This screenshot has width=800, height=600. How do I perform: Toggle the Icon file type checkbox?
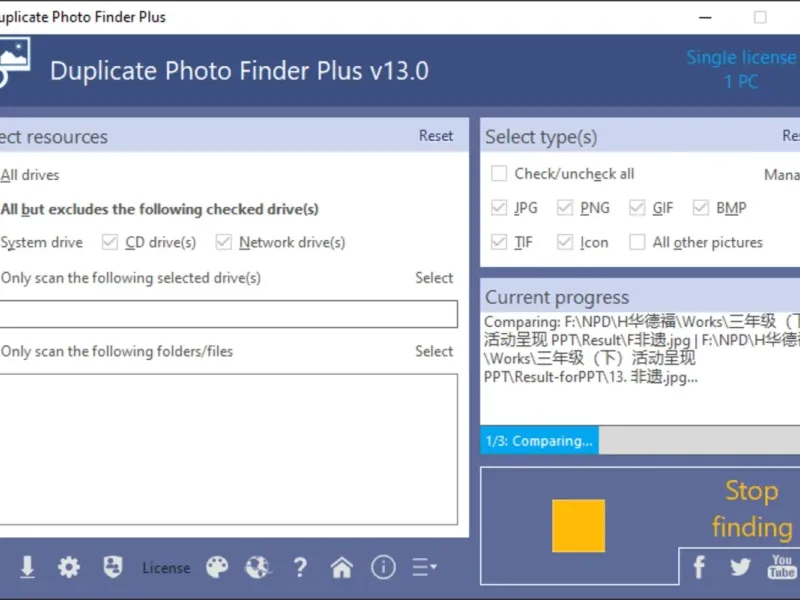pyautogui.click(x=565, y=242)
